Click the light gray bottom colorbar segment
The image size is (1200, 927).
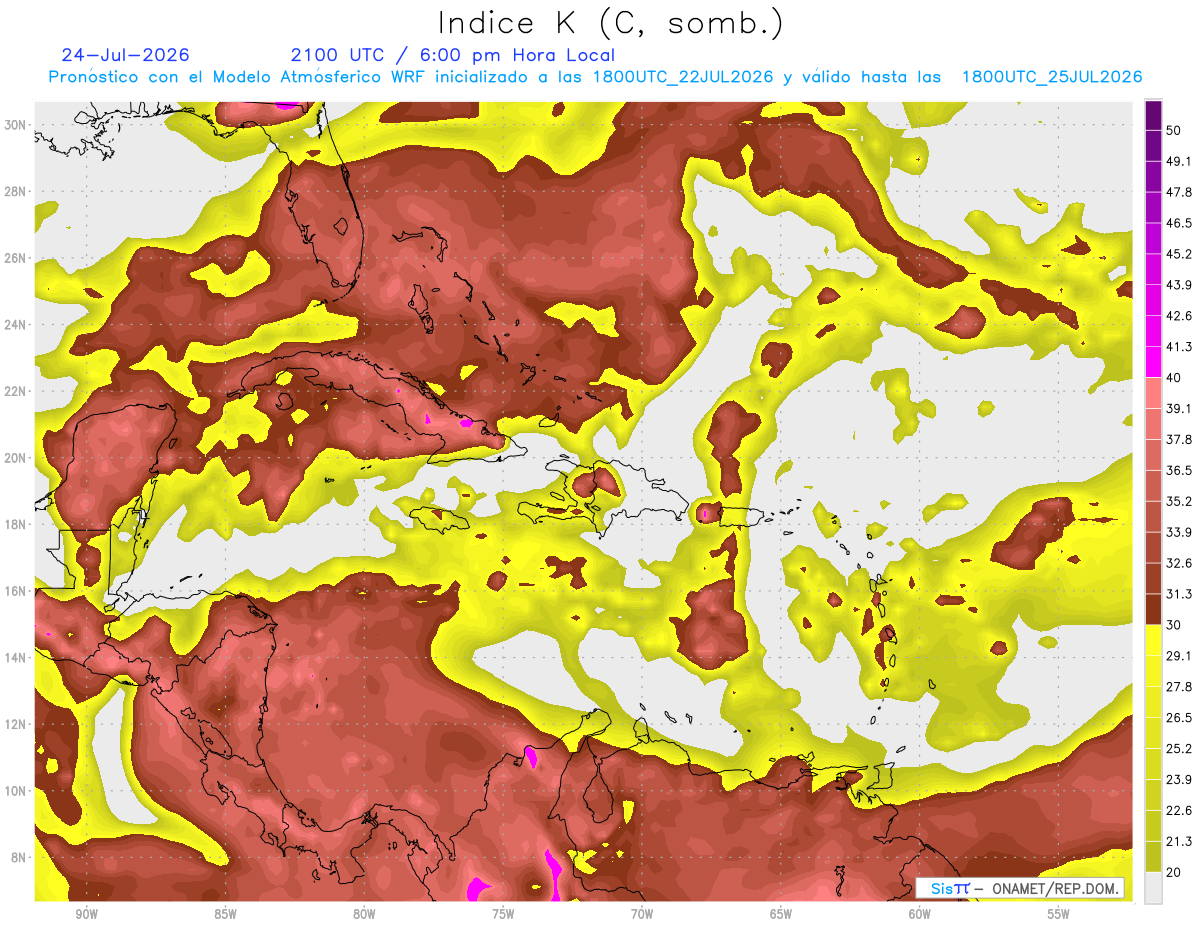tap(1153, 888)
